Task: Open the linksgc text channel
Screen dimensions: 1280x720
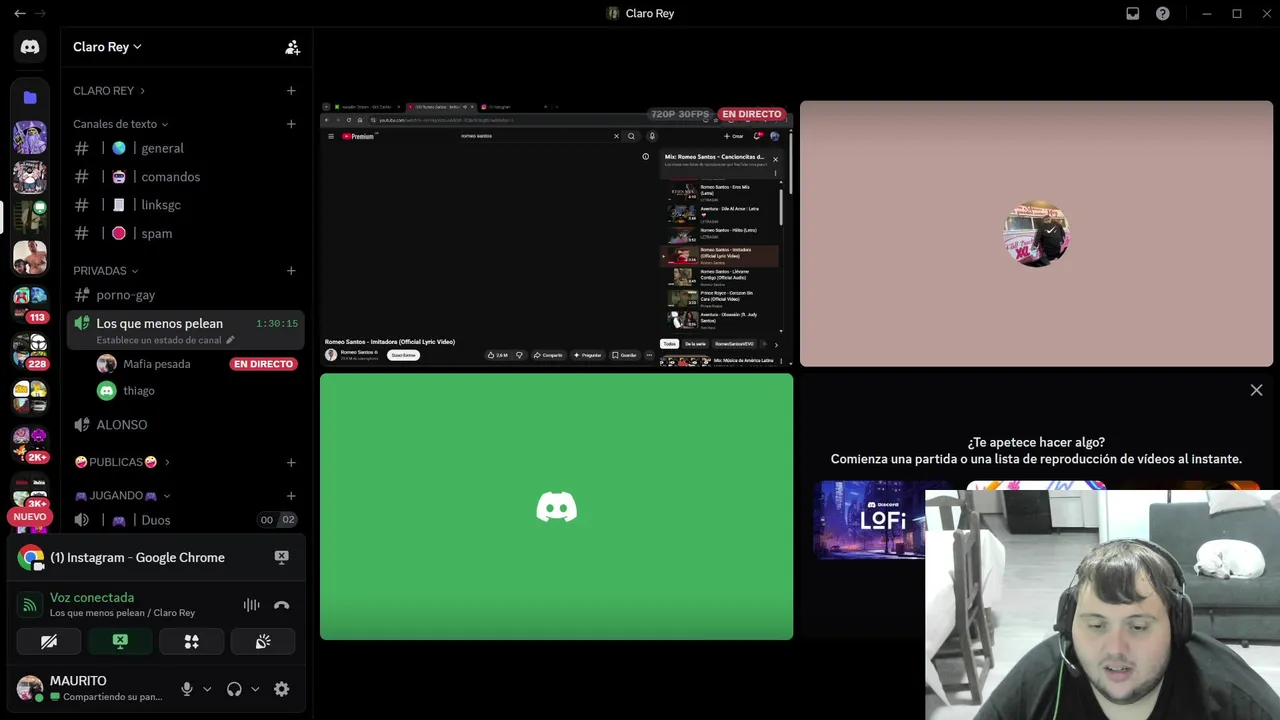Action: click(186, 205)
